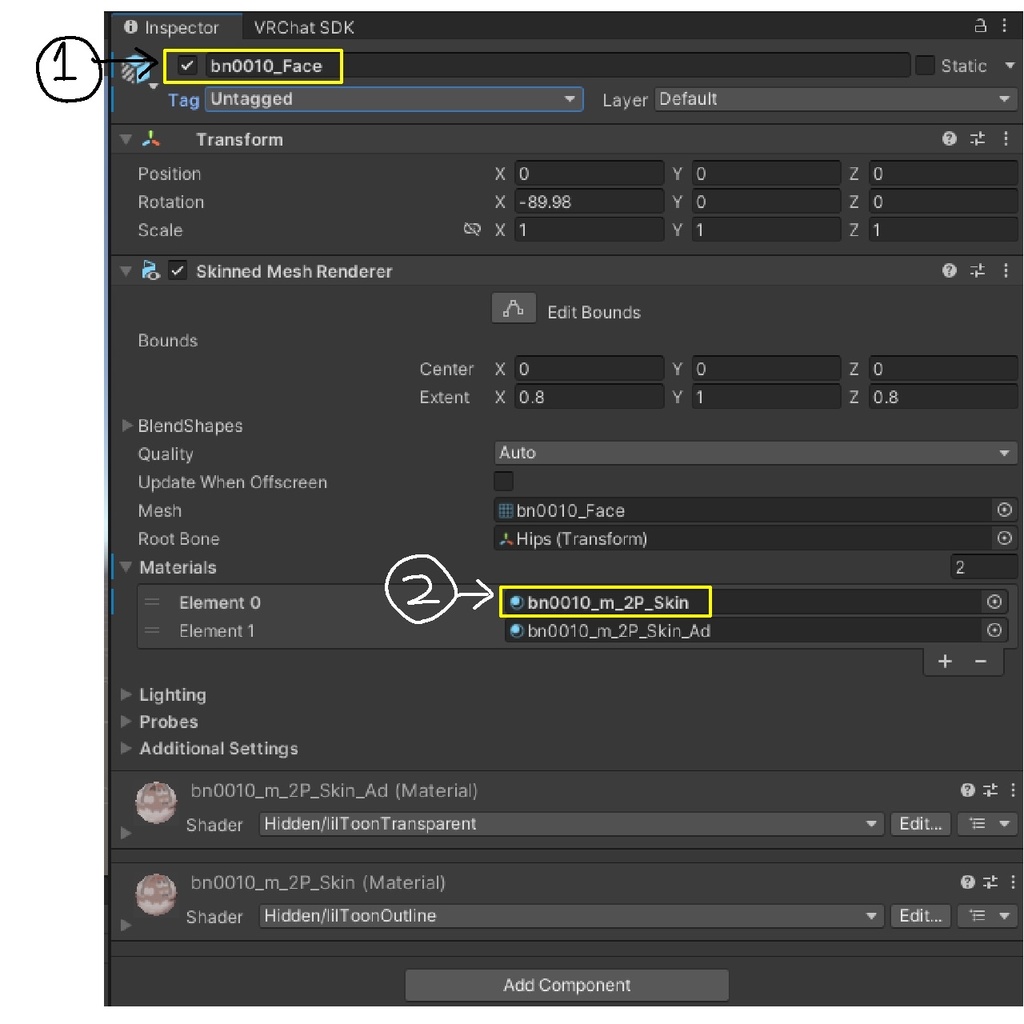Open help for bn0010_m_2P_Skin material

coord(967,882)
